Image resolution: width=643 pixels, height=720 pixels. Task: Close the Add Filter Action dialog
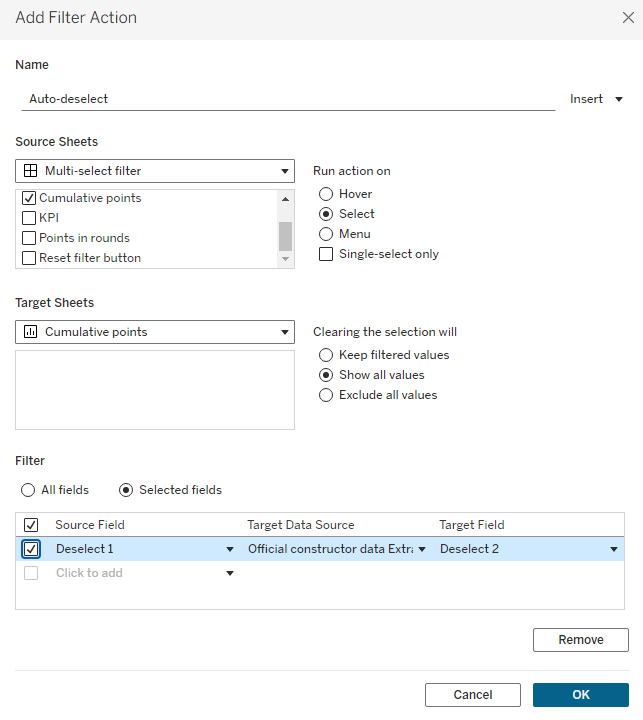(627, 17)
